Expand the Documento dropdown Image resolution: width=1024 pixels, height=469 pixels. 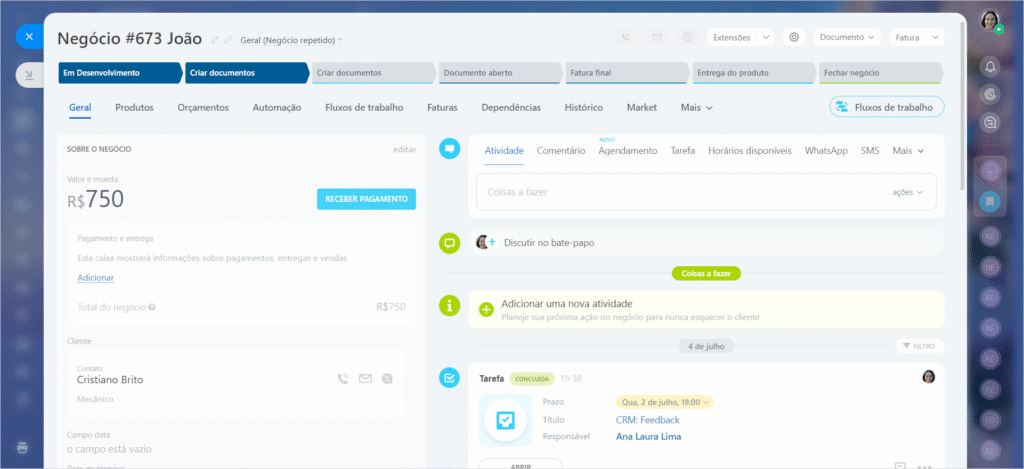[847, 37]
